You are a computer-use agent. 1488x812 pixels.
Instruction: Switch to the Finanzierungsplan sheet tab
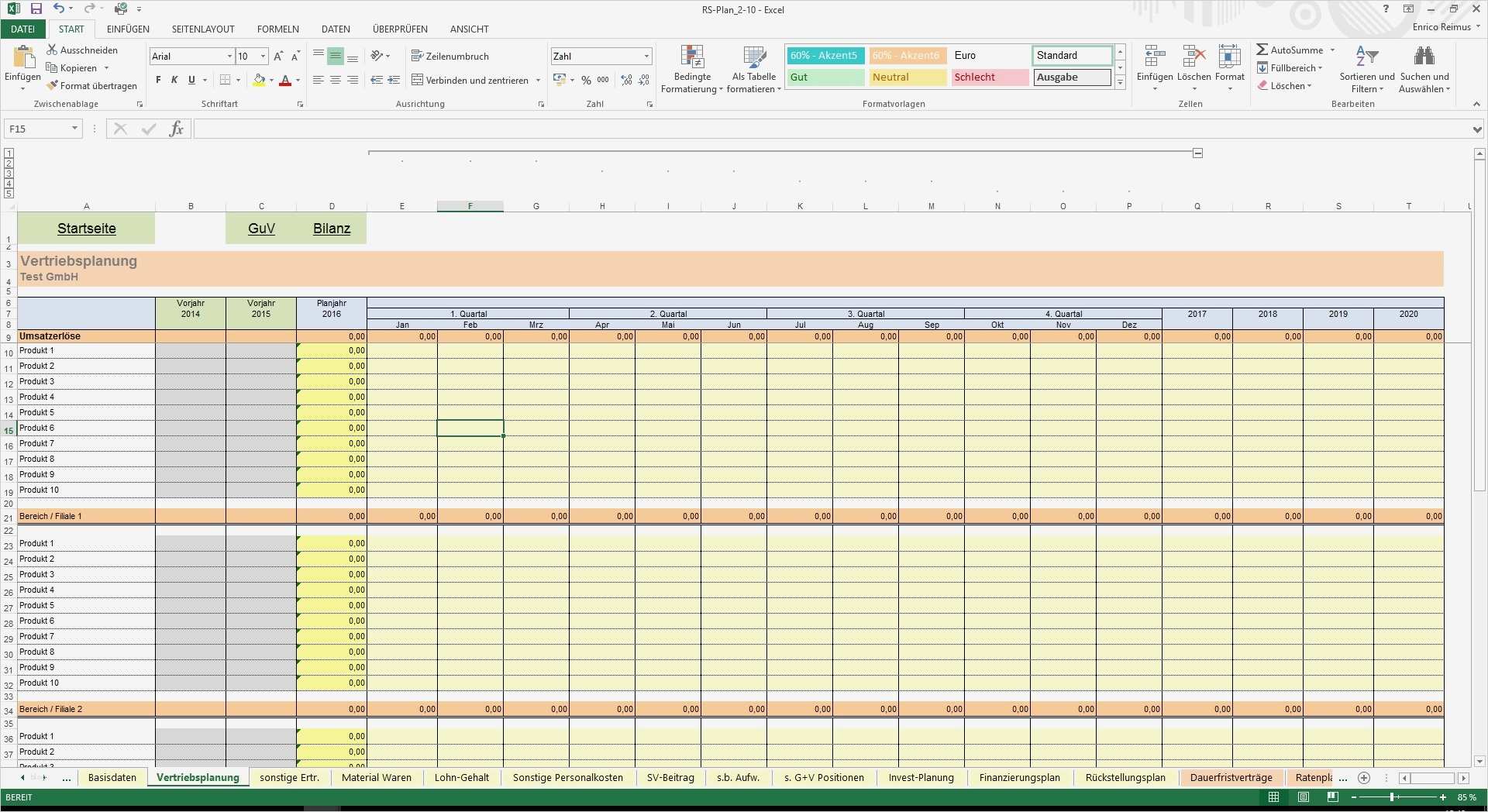[x=1019, y=778]
